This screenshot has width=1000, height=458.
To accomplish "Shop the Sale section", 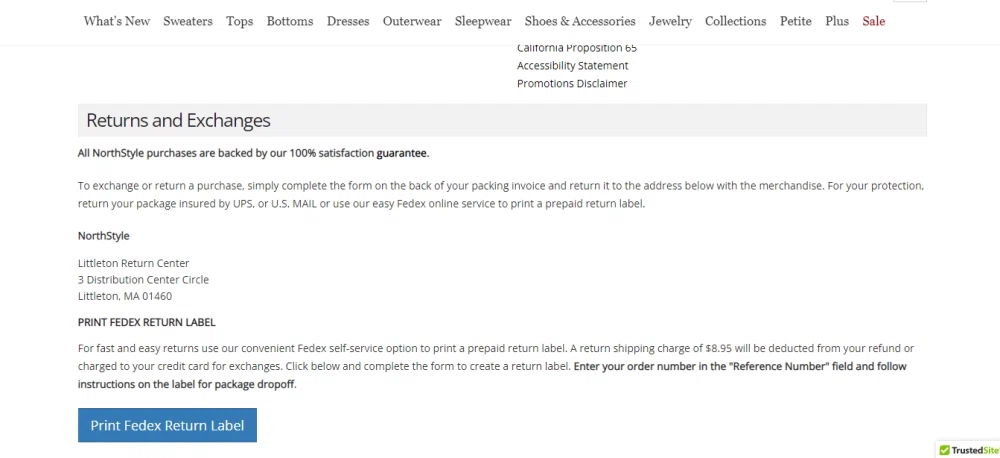I will click(874, 21).
